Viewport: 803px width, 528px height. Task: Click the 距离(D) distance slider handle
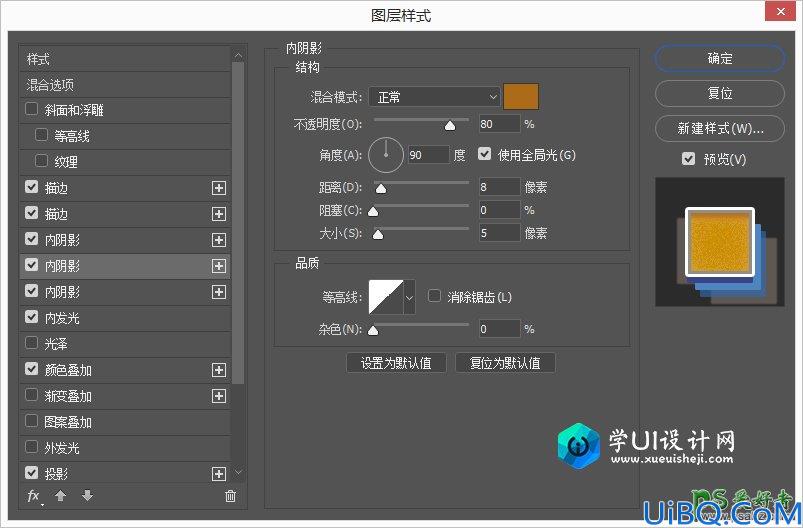pyautogui.click(x=381, y=188)
